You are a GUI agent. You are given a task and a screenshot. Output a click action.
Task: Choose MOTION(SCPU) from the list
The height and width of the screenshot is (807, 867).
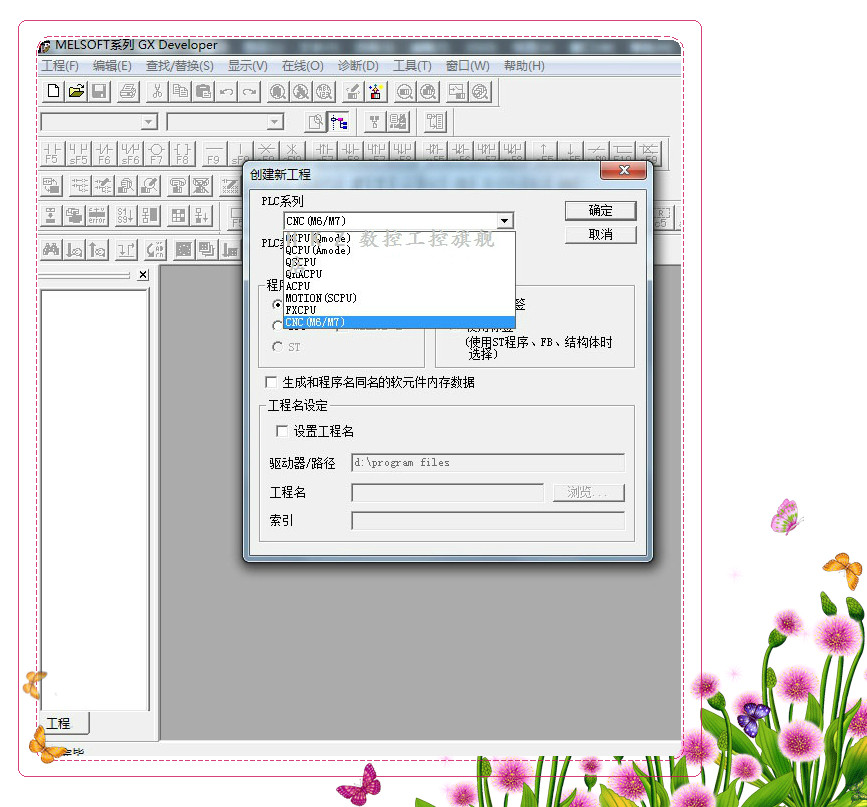click(x=399, y=298)
